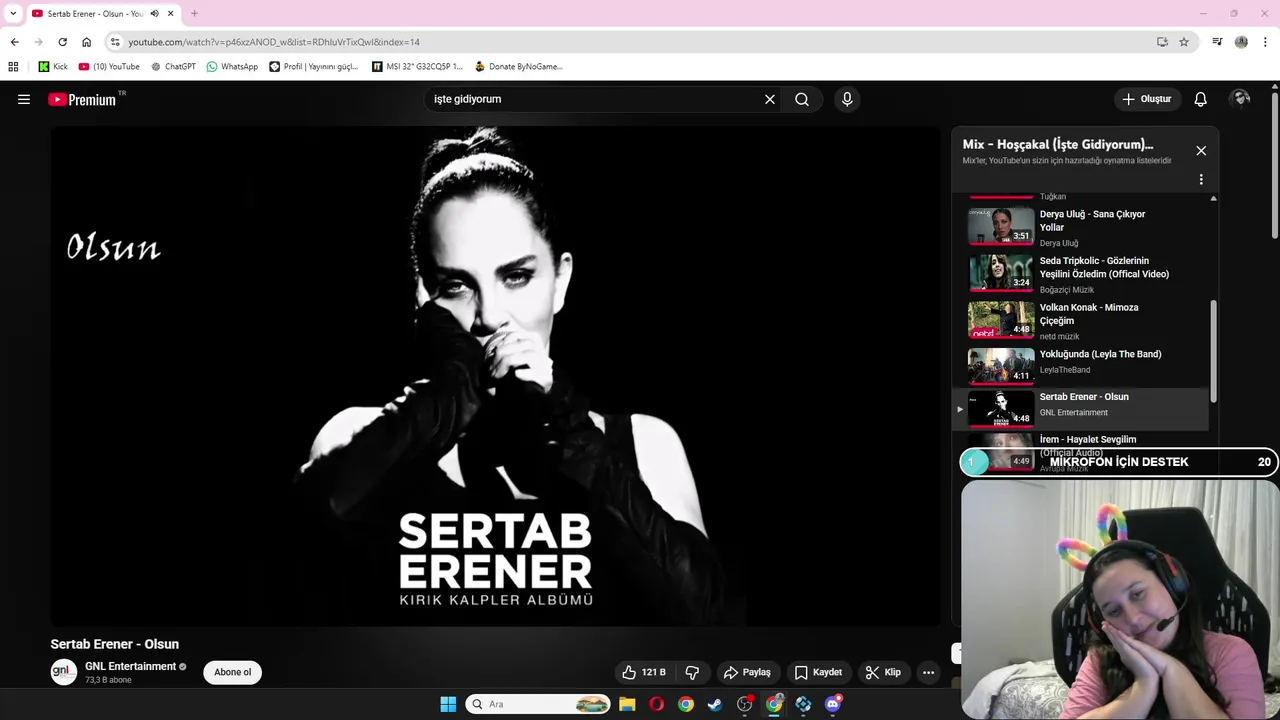Open Opera browser from taskbar
The image size is (1280, 720).
pos(656,704)
